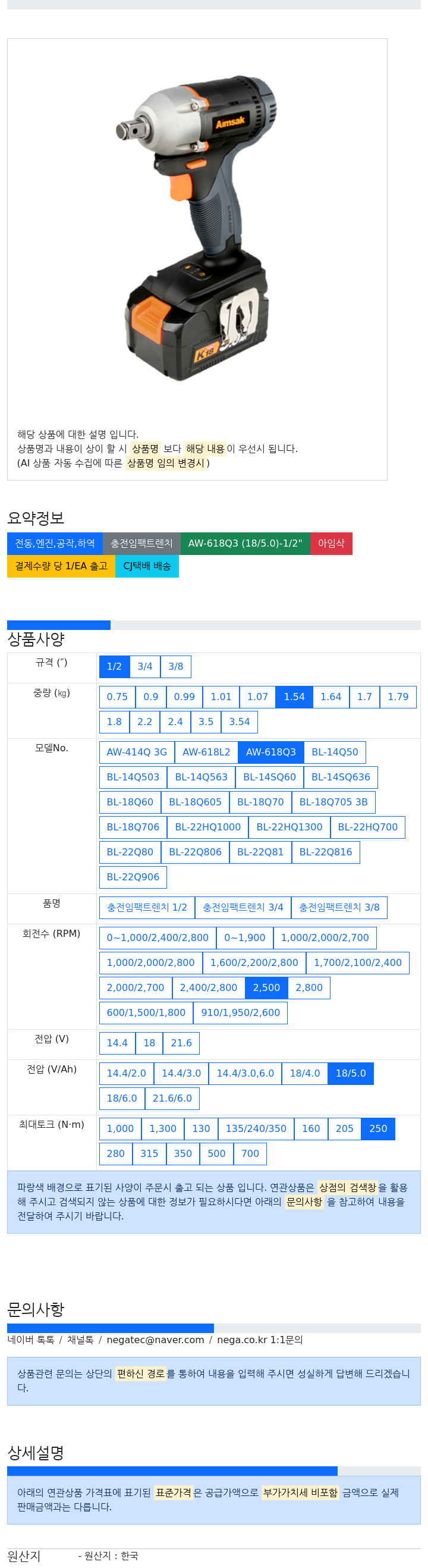Select max torque 135/240/350
Screen dimensions: 428x1568
(256, 1129)
